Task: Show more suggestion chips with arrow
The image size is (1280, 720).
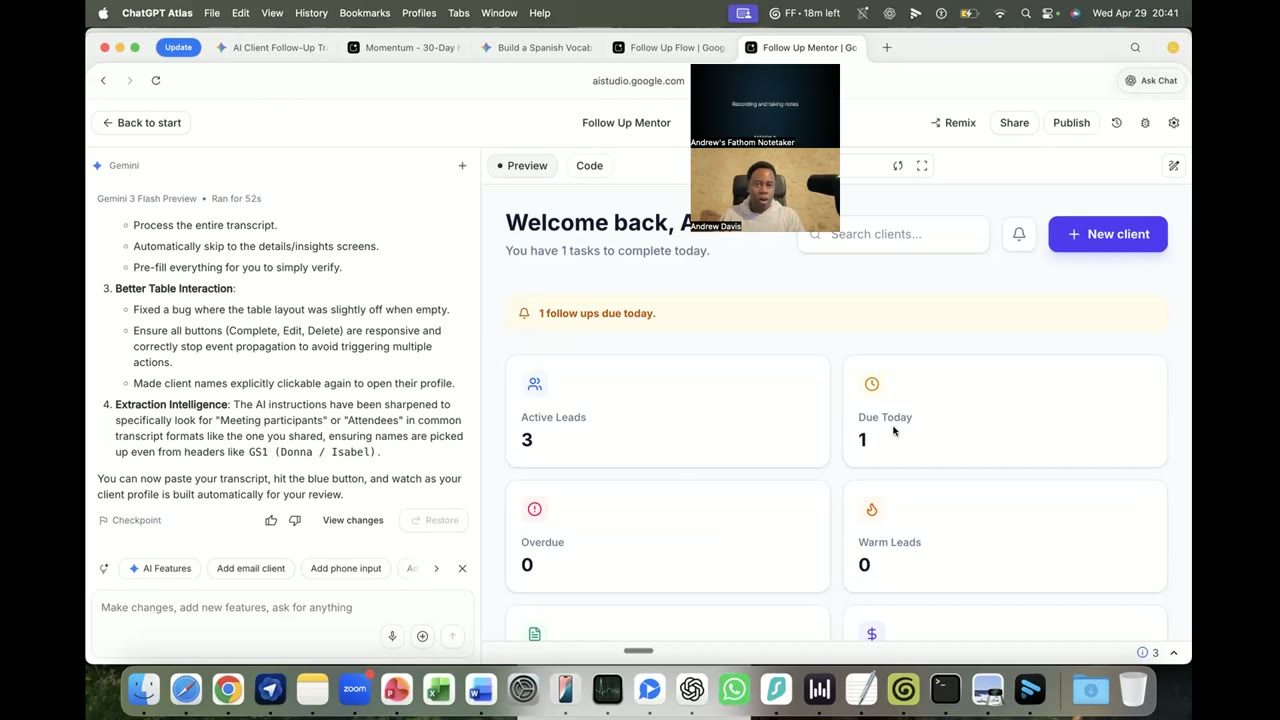Action: pyautogui.click(x=436, y=568)
